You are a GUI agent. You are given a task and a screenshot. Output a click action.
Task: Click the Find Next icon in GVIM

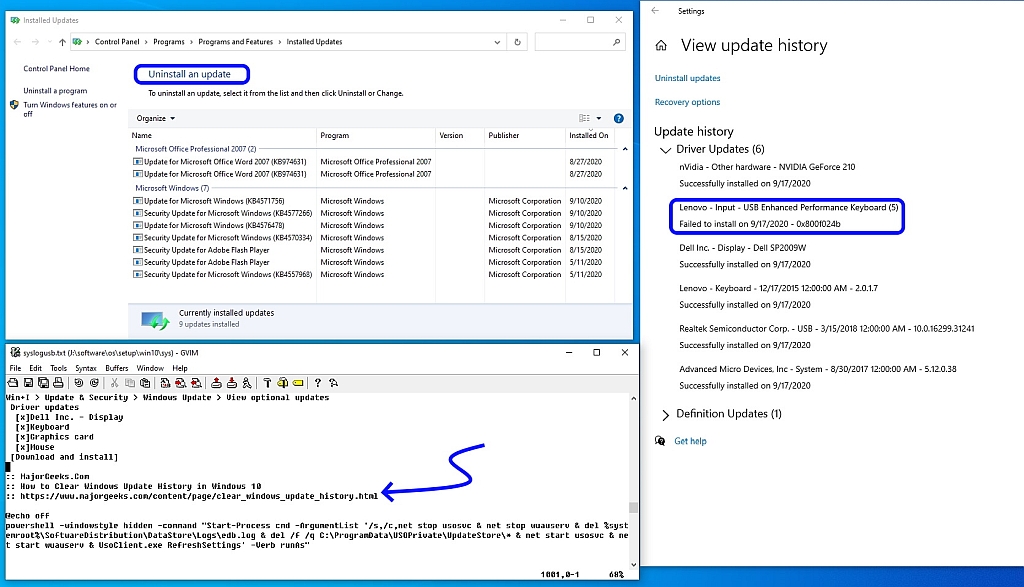(x=180, y=383)
